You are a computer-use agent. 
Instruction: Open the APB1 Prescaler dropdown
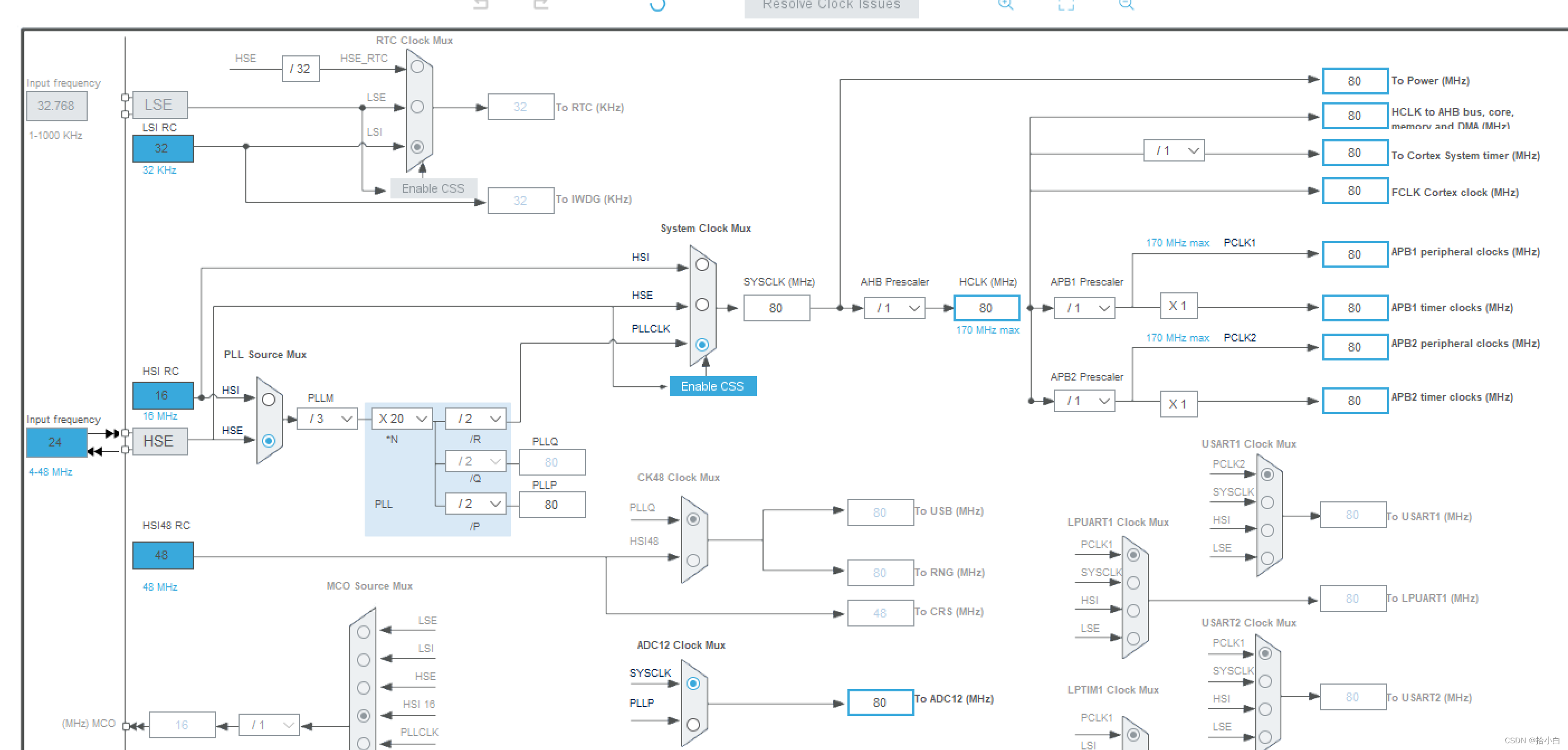pos(1085,308)
